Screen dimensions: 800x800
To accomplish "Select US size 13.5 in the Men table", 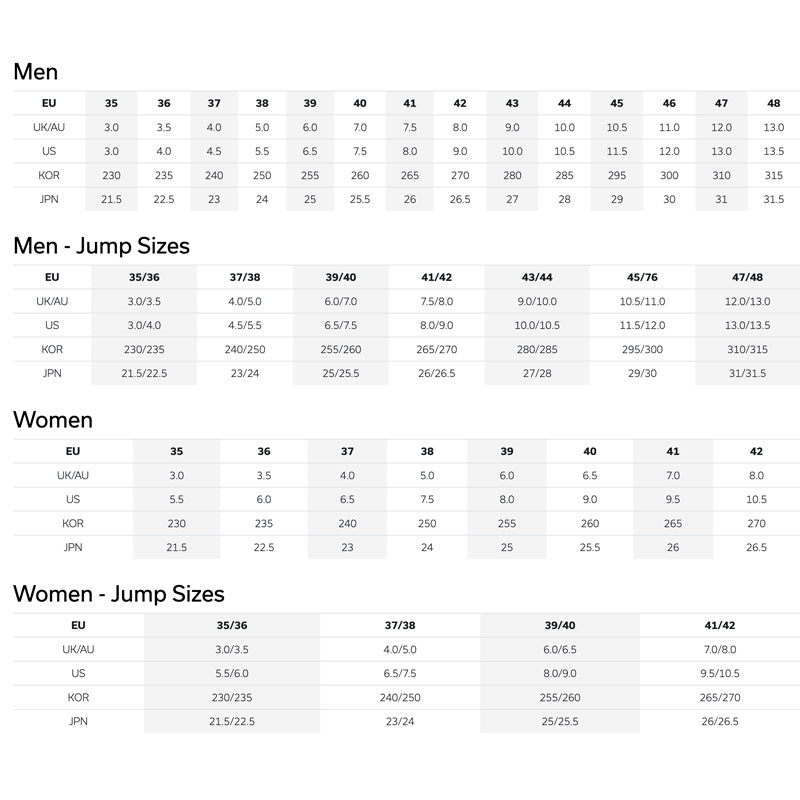I will click(x=773, y=151).
